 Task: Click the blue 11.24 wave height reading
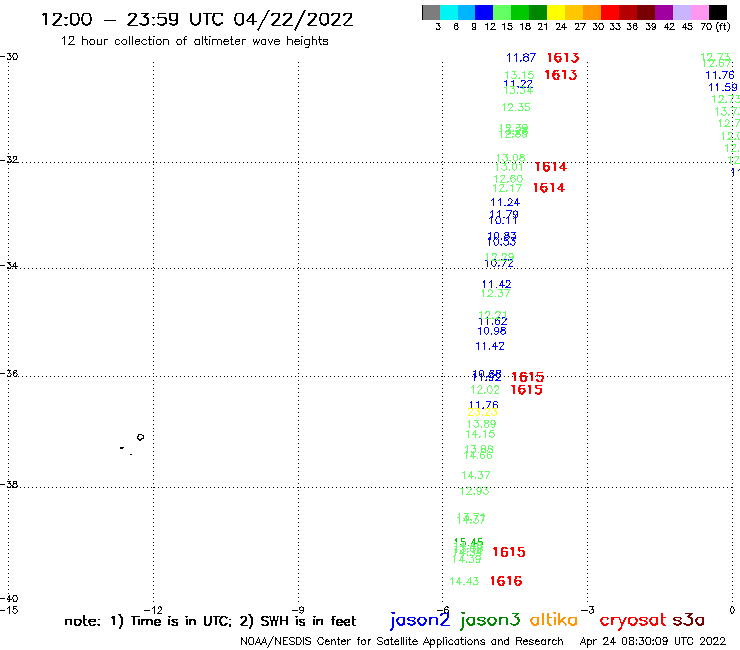[505, 203]
